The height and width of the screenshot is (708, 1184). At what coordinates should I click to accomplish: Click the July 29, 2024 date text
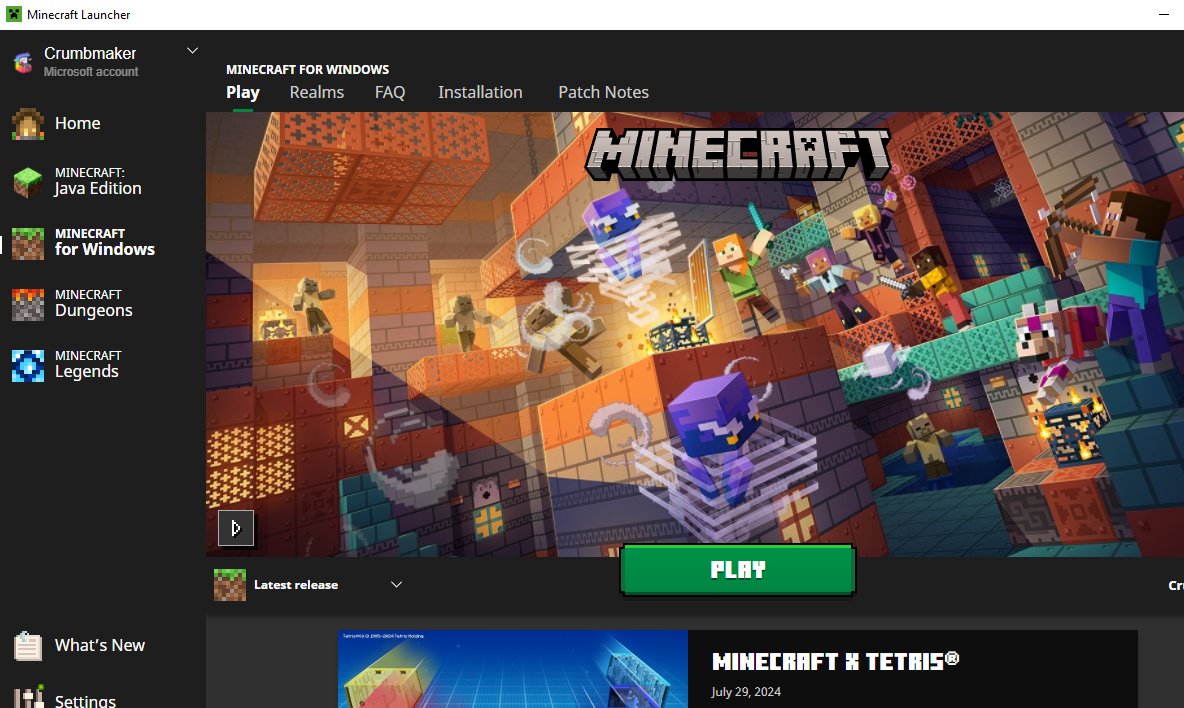click(x=746, y=691)
